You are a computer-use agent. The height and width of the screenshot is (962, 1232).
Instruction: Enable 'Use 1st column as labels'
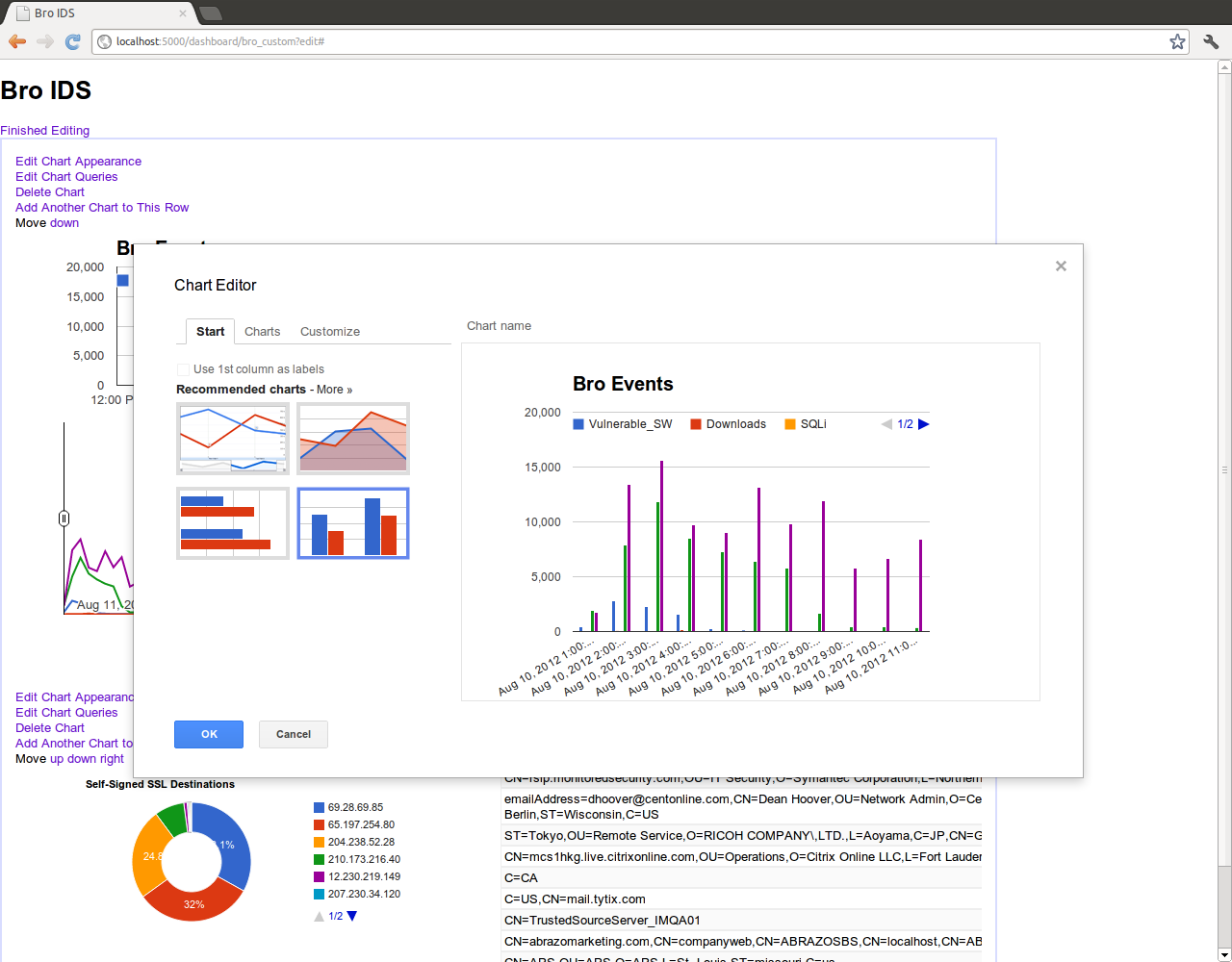183,368
